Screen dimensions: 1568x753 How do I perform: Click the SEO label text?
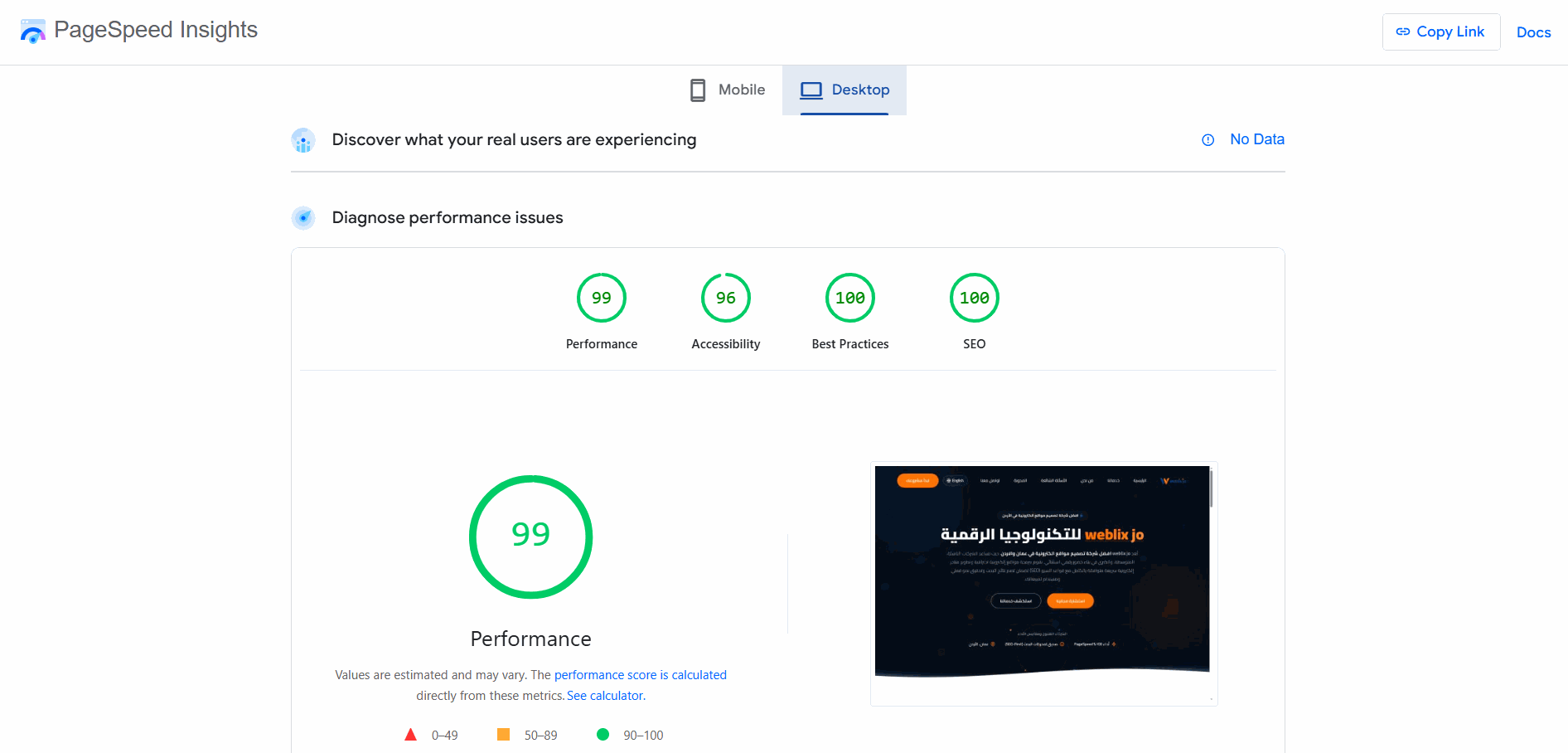975,344
